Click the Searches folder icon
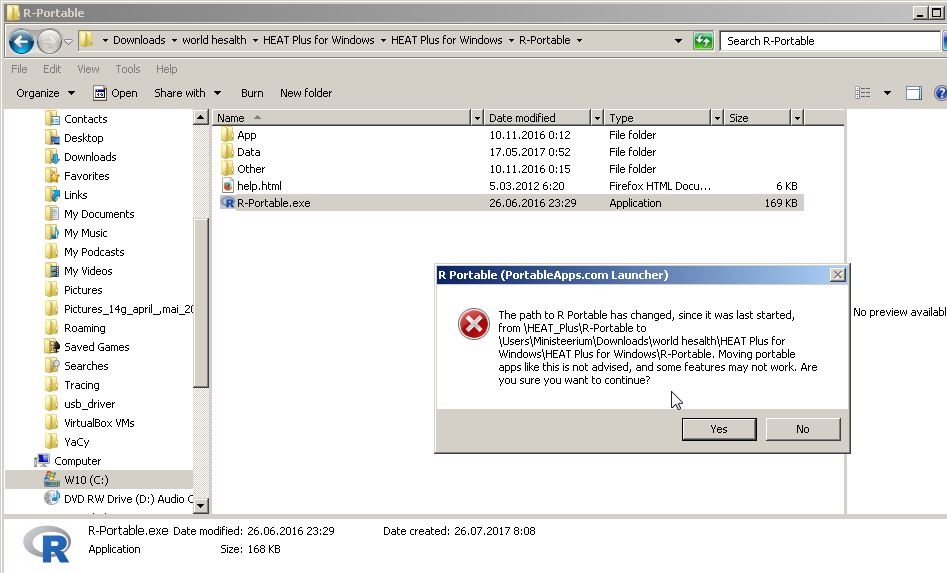947x573 pixels. (53, 365)
